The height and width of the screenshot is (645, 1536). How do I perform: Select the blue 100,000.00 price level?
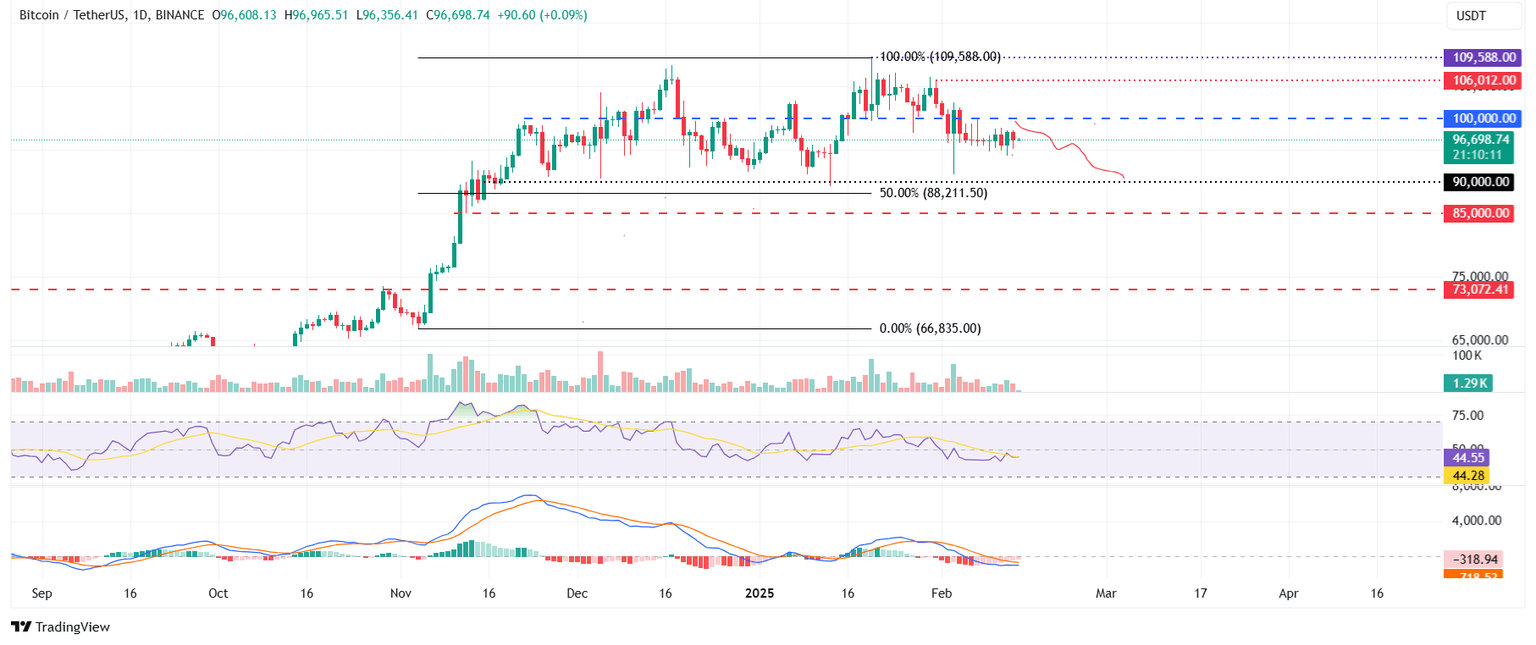[1483, 118]
